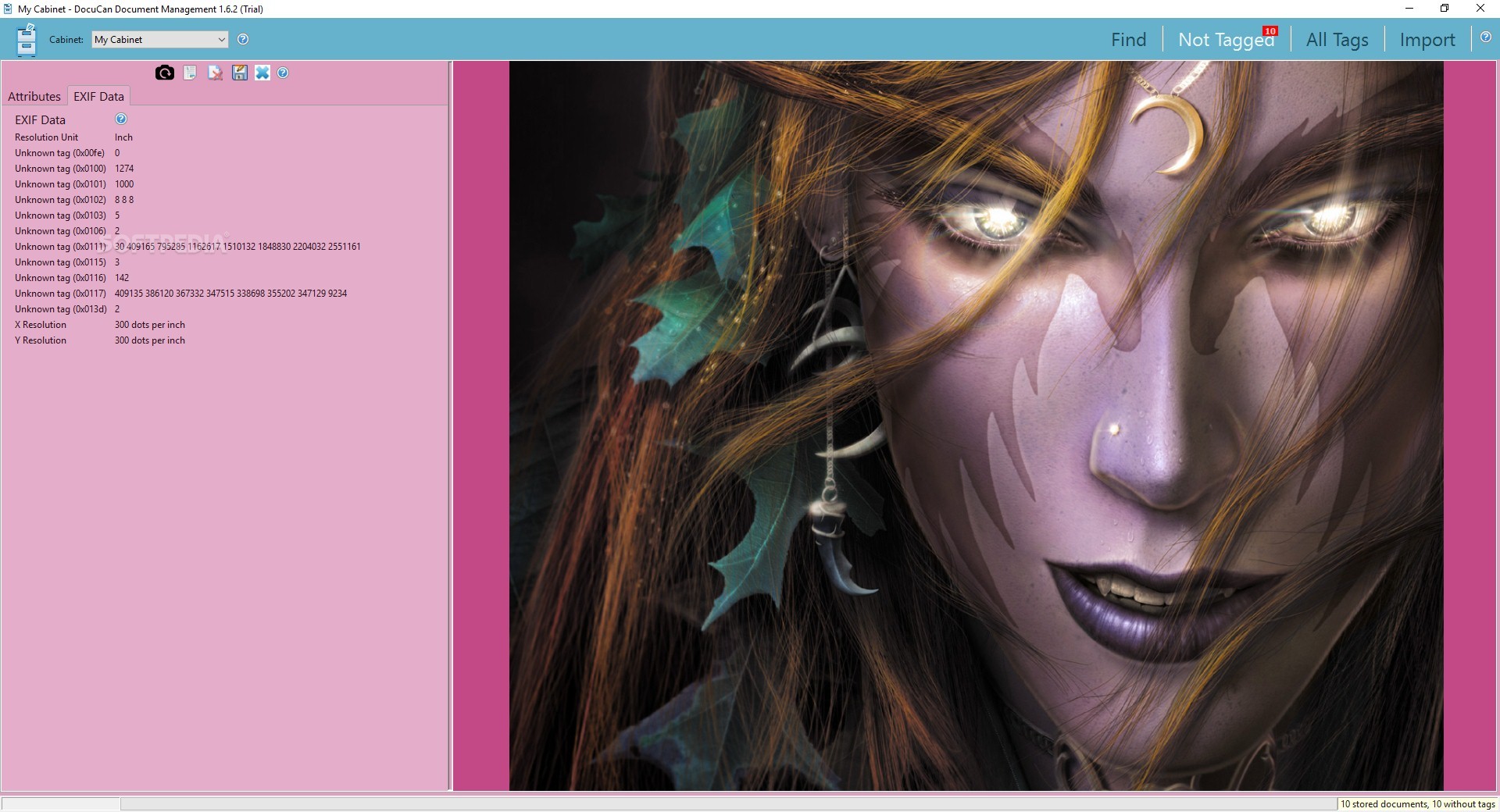Go to the Import section

pyautogui.click(x=1427, y=40)
